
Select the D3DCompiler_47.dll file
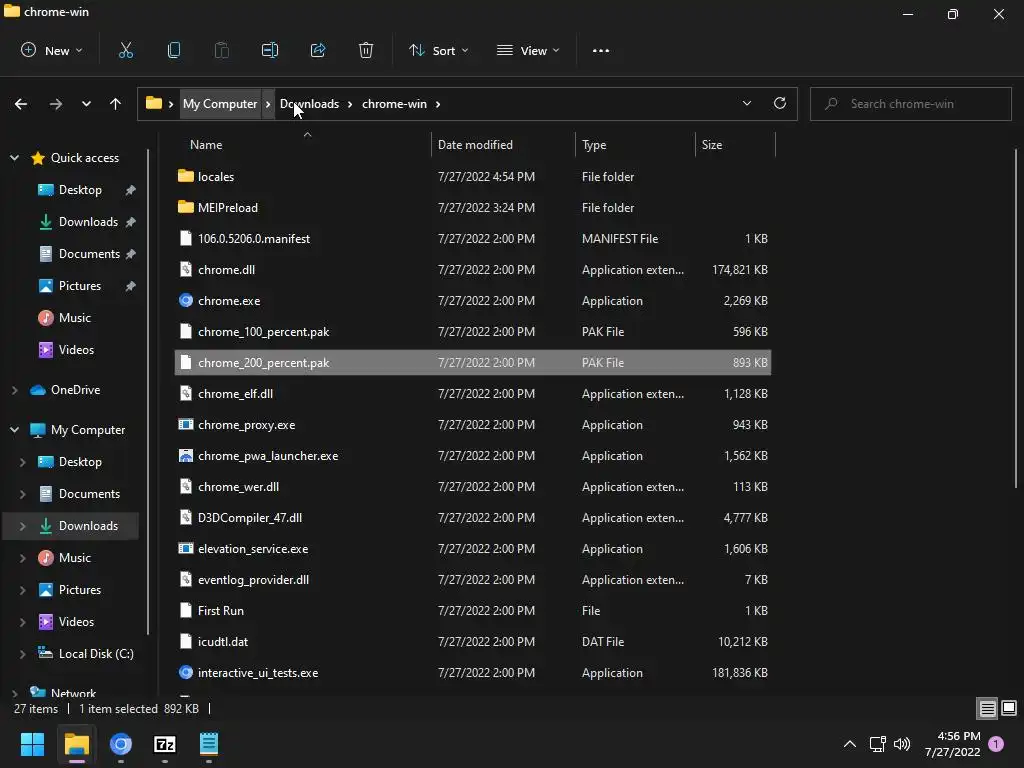(473, 518)
